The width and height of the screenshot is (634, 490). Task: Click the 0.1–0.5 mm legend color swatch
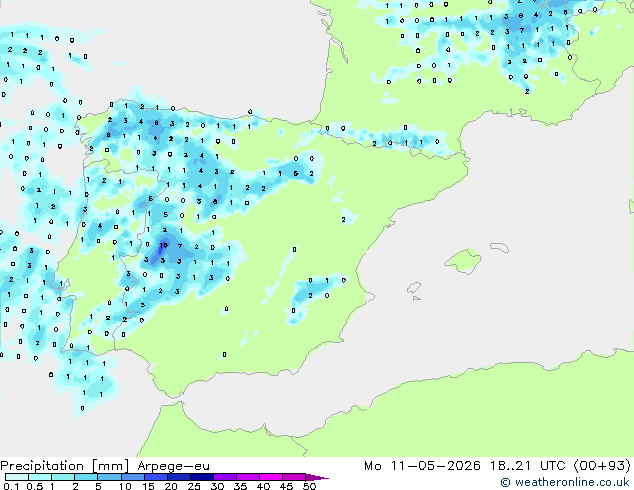(17, 477)
